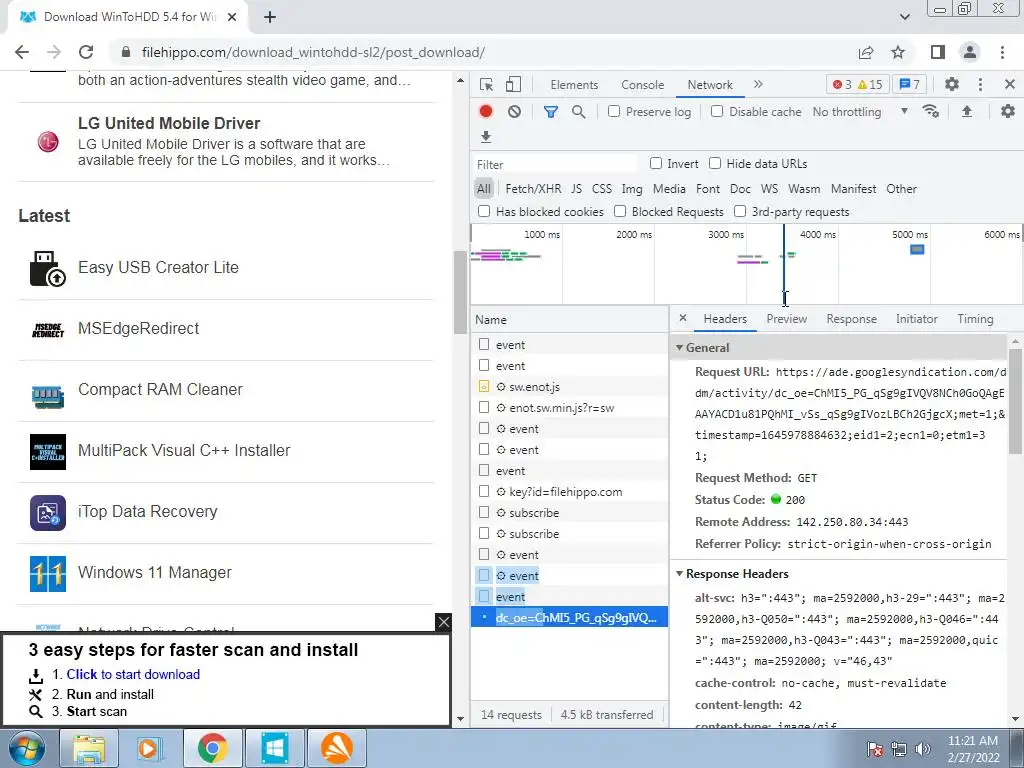Viewport: 1024px width, 768px height.
Task: Share this page icon in address bar
Action: (x=866, y=52)
